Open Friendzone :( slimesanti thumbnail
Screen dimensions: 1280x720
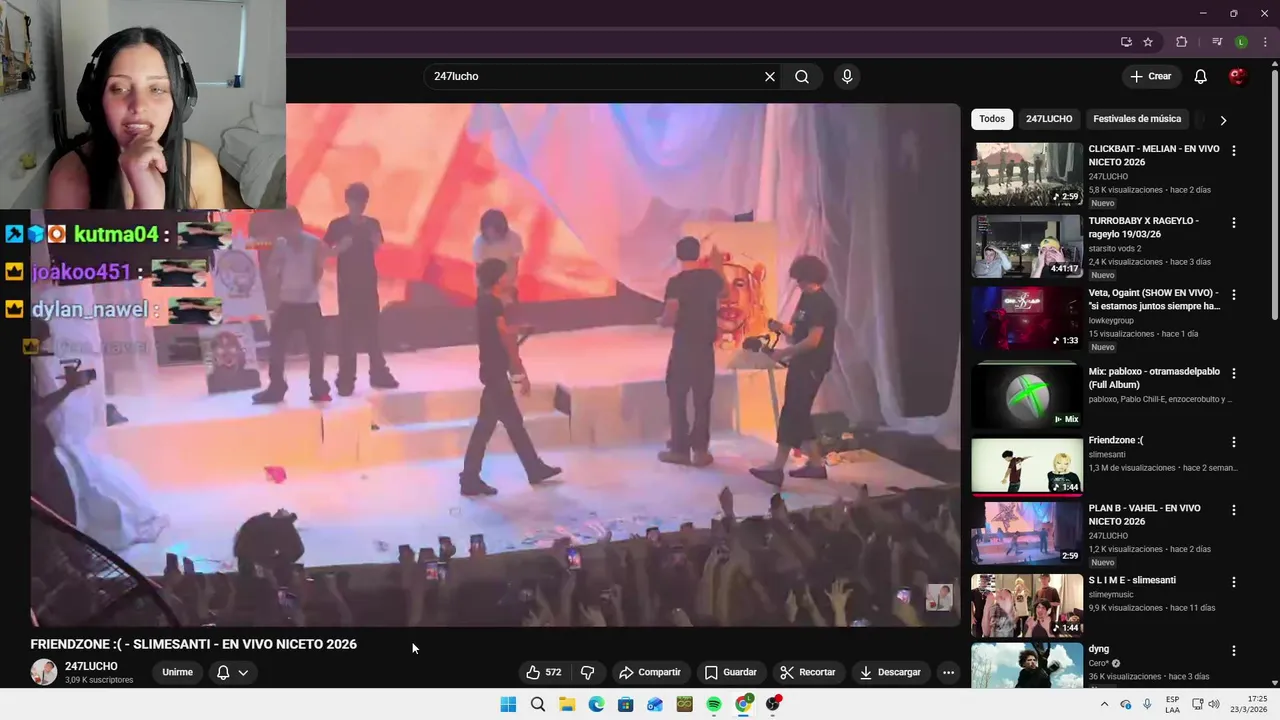pyautogui.click(x=1027, y=465)
